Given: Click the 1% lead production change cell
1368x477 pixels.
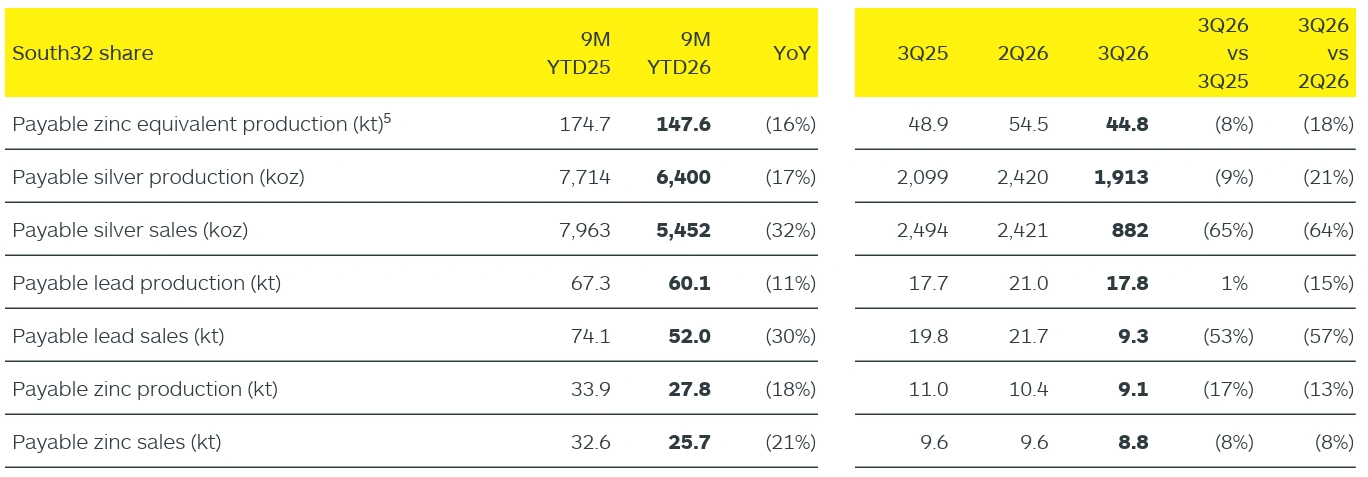Looking at the screenshot, I should pyautogui.click(x=1234, y=283).
